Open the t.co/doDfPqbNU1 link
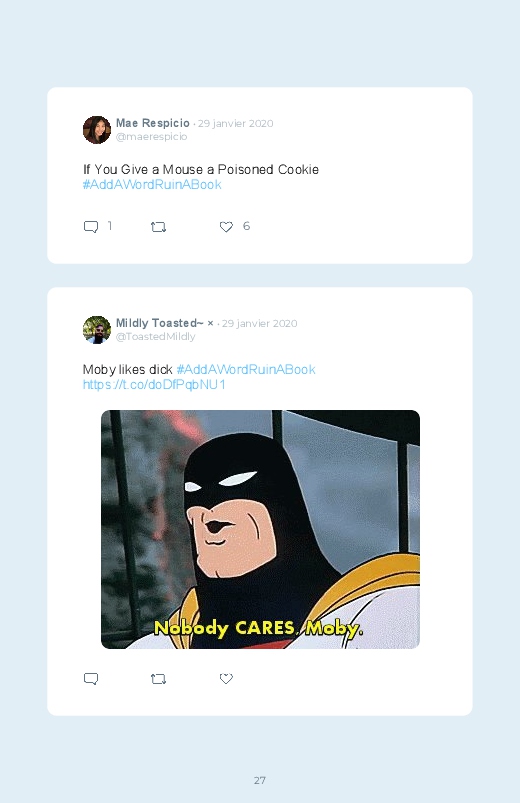Screen dimensions: 520x803 [154, 385]
